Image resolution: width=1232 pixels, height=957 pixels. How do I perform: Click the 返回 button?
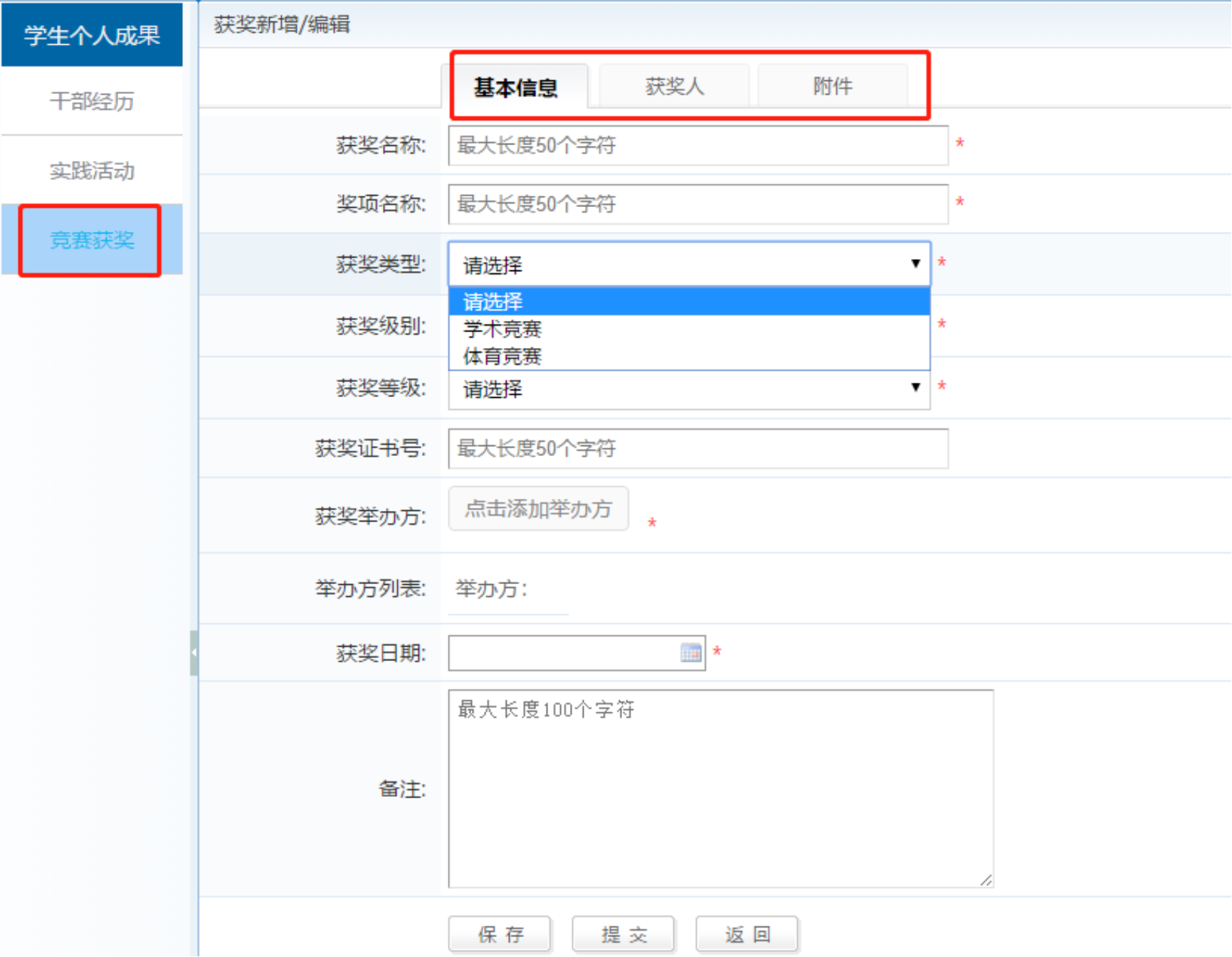coord(747,934)
